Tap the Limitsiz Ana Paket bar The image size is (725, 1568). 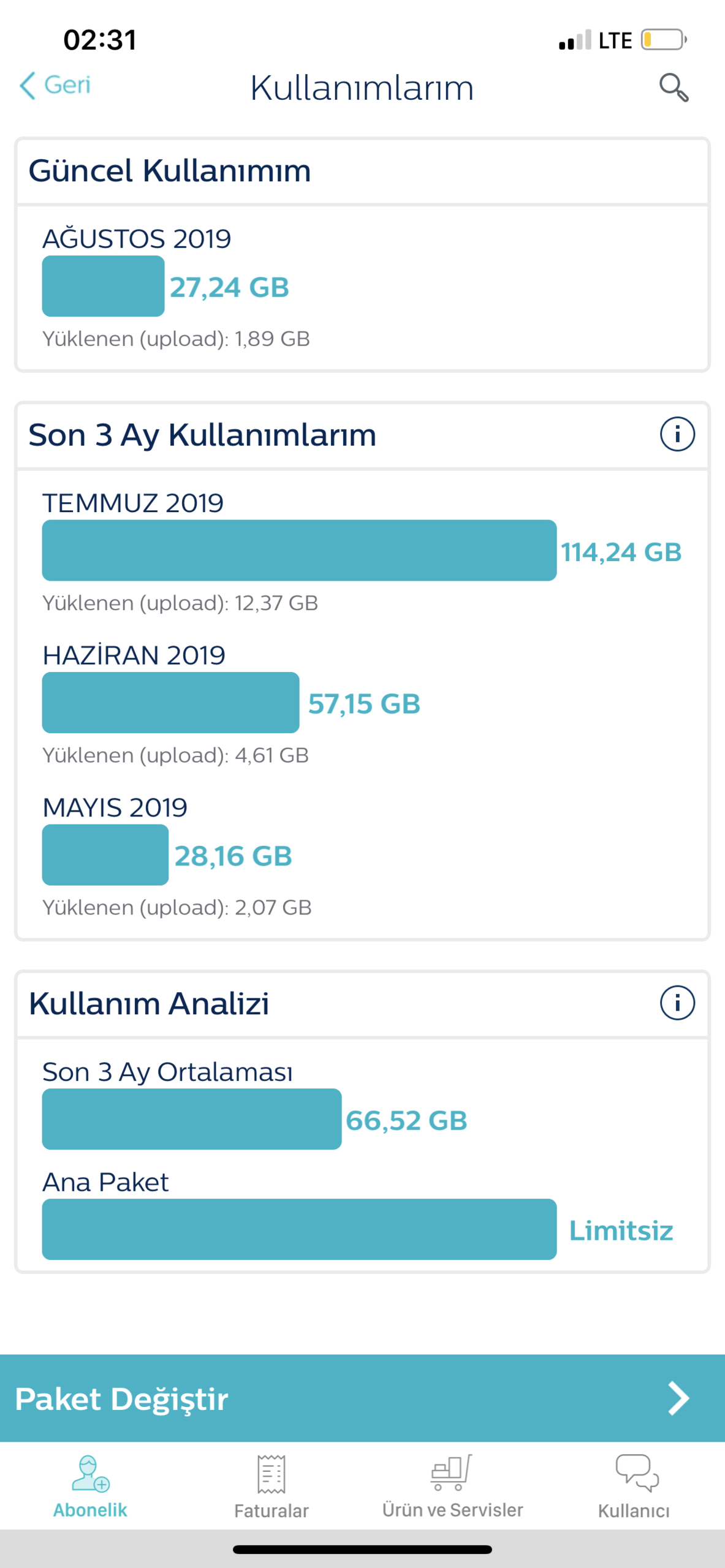click(x=299, y=1229)
